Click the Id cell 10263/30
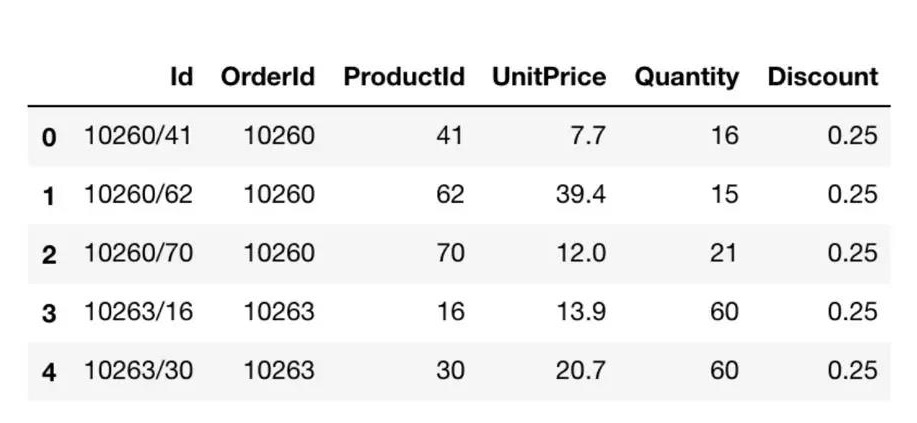917x423 pixels. (x=139, y=370)
